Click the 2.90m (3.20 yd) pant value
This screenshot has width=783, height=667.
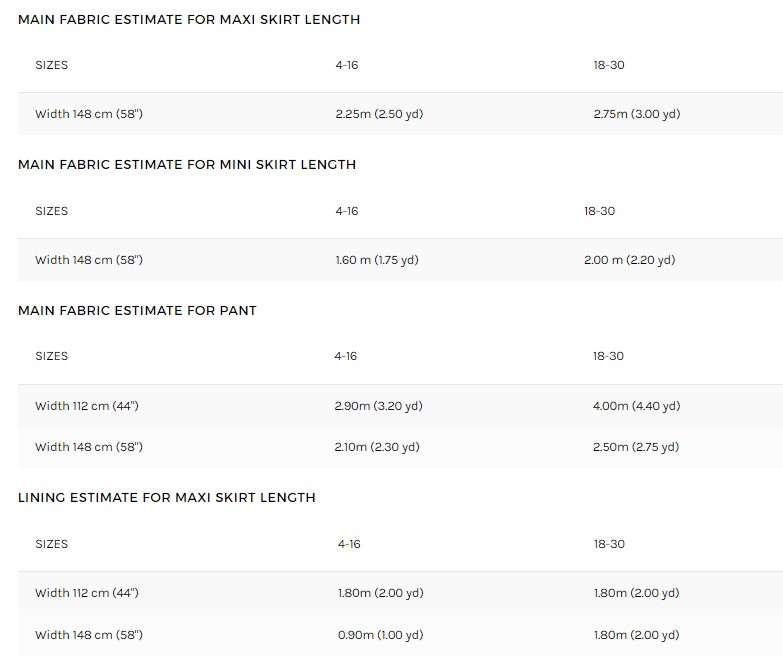379,406
